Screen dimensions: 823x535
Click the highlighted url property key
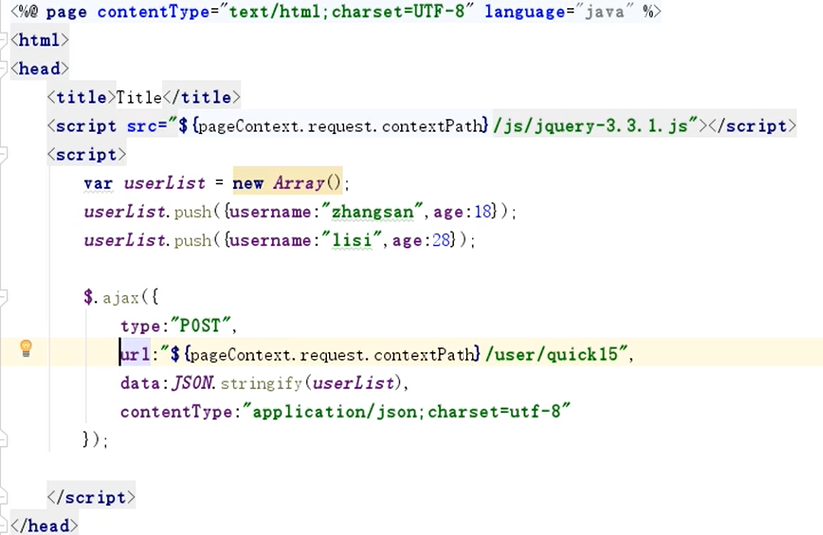coord(135,354)
